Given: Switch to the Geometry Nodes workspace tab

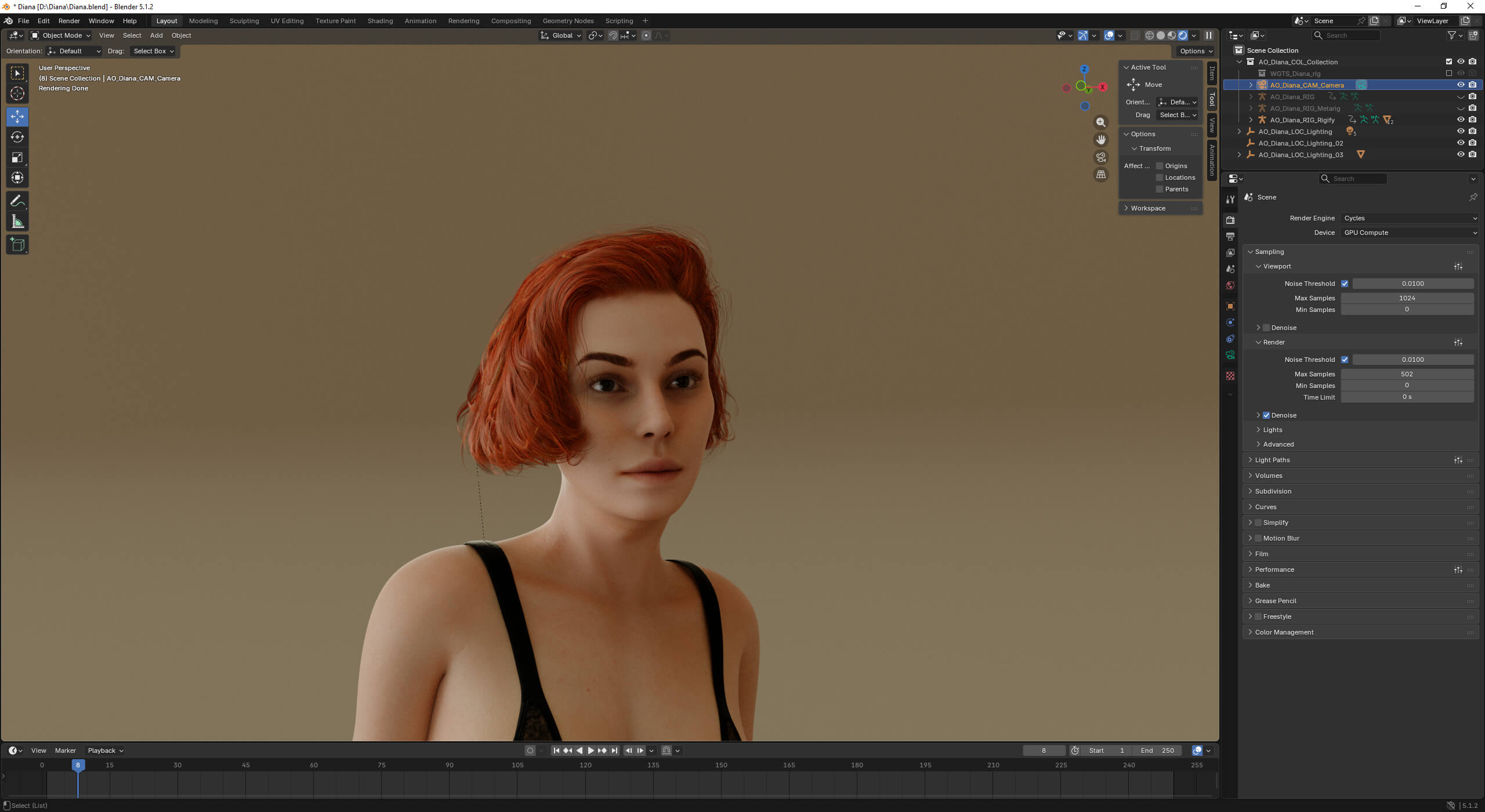Looking at the screenshot, I should click(568, 21).
